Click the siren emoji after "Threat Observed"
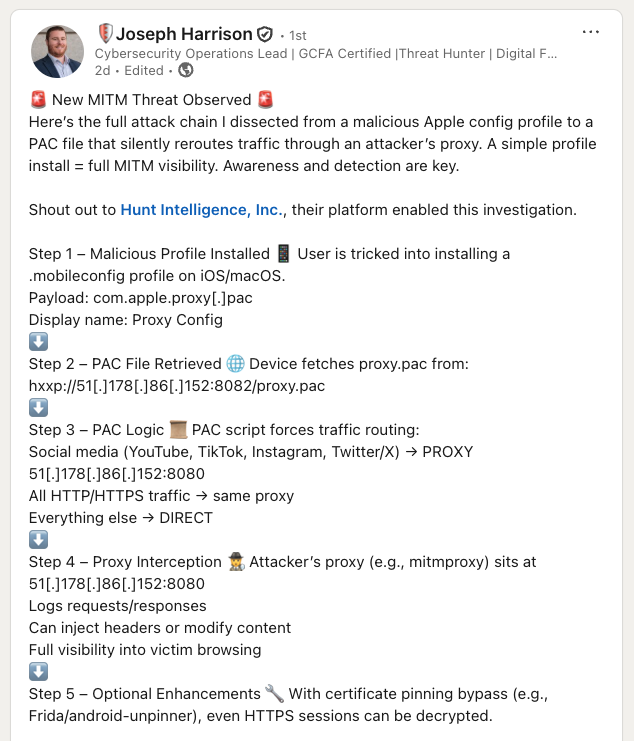This screenshot has height=741, width=634. [x=265, y=99]
